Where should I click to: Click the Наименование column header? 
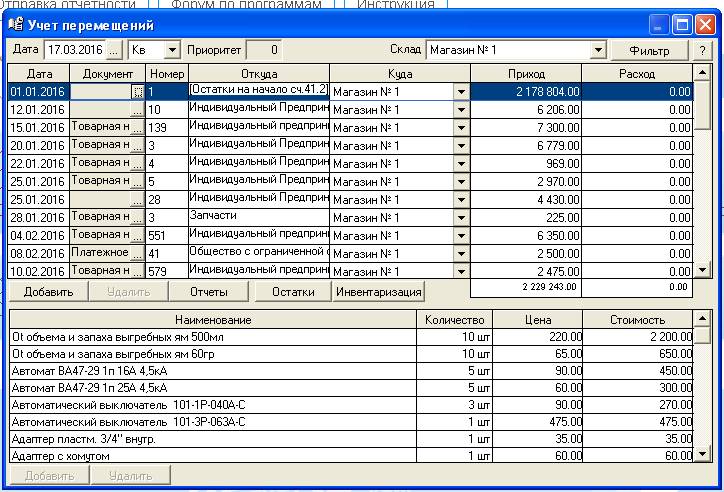tap(212, 319)
